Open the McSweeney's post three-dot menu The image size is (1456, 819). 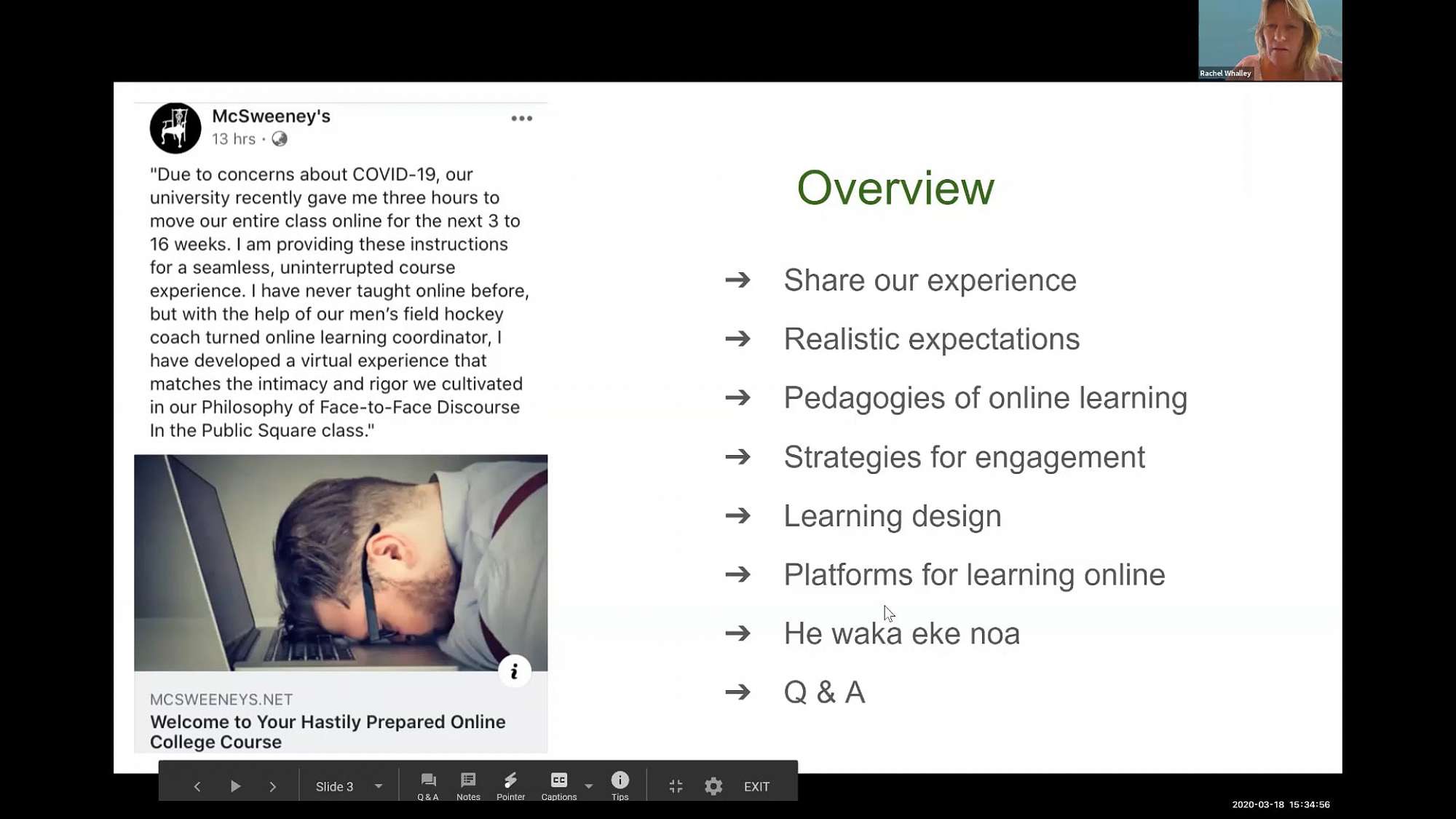coord(521,119)
